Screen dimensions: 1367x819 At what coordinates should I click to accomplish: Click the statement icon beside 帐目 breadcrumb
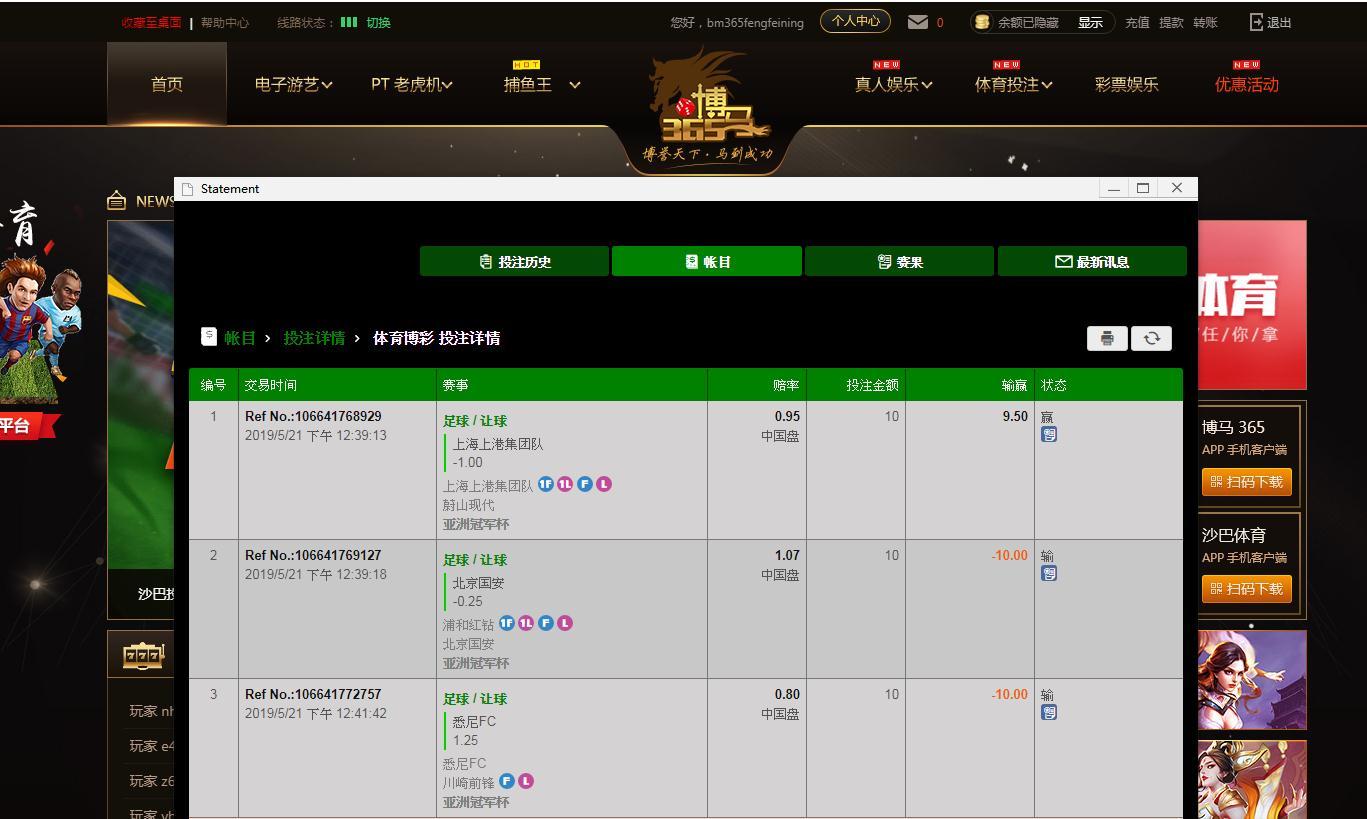pos(209,336)
